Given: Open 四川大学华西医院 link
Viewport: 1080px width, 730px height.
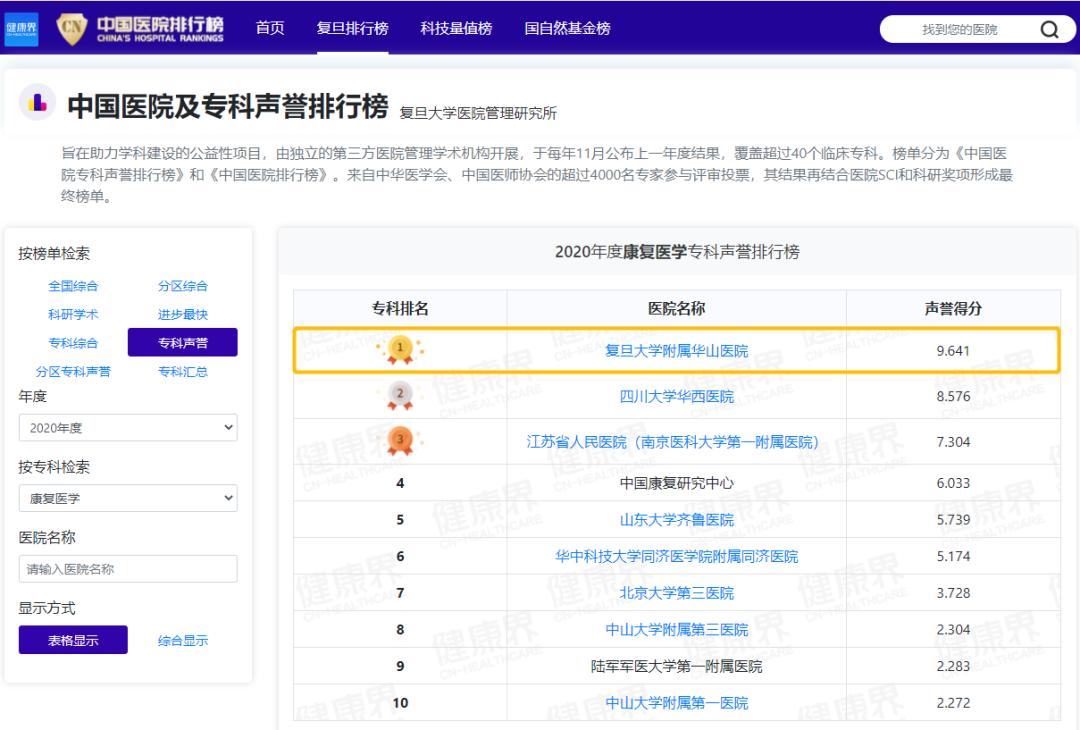Looking at the screenshot, I should click(x=676, y=397).
